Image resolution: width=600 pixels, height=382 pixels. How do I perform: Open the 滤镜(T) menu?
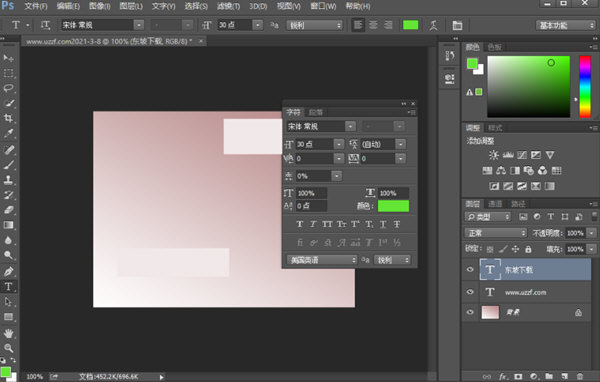[x=228, y=7]
